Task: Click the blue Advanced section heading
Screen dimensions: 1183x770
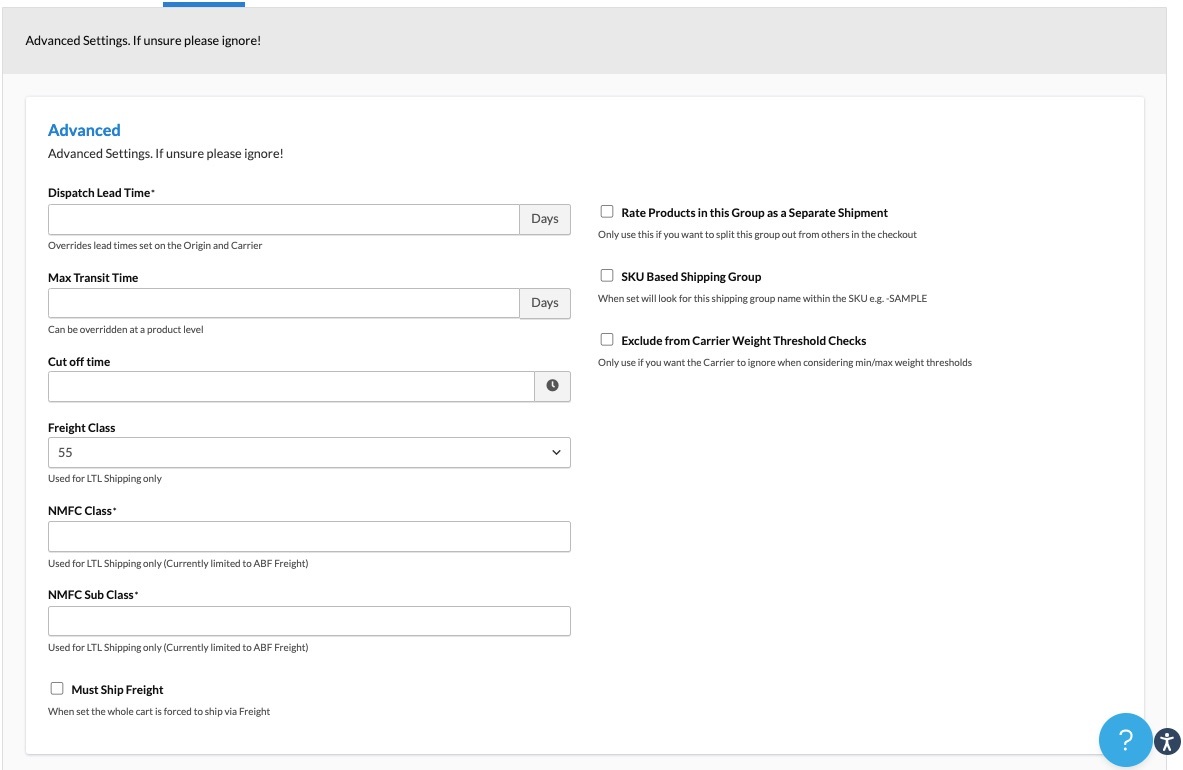Action: pyautogui.click(x=84, y=130)
